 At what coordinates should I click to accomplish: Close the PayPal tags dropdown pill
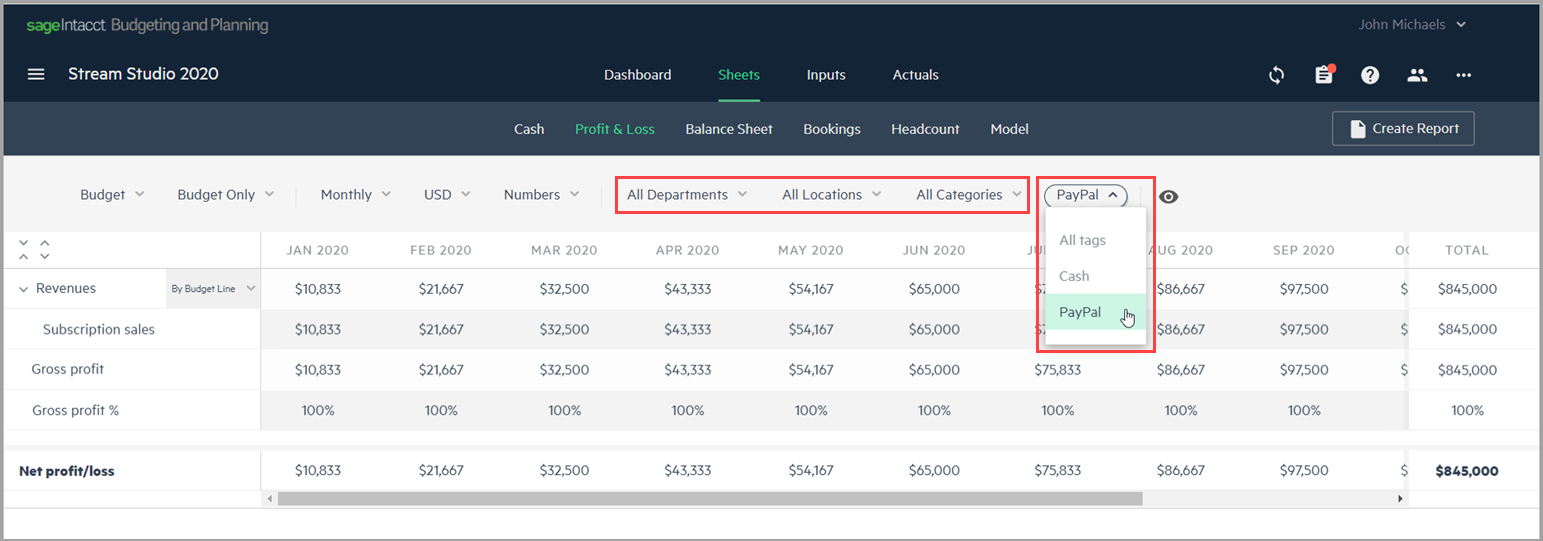(1086, 195)
